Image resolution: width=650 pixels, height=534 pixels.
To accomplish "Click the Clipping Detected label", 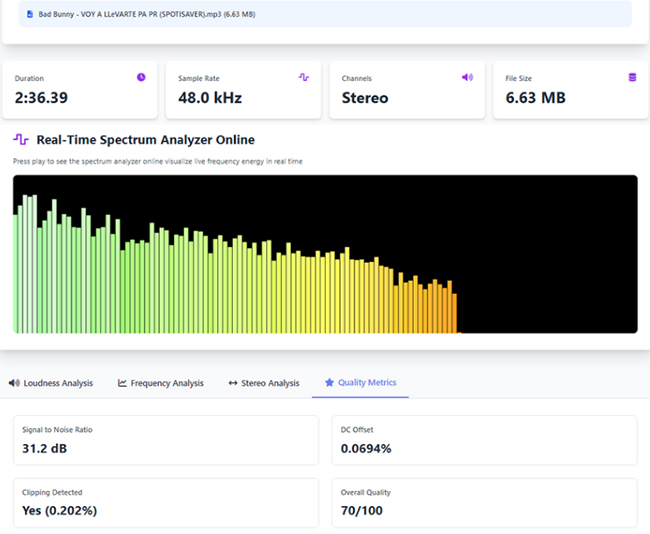I will click(52, 493).
